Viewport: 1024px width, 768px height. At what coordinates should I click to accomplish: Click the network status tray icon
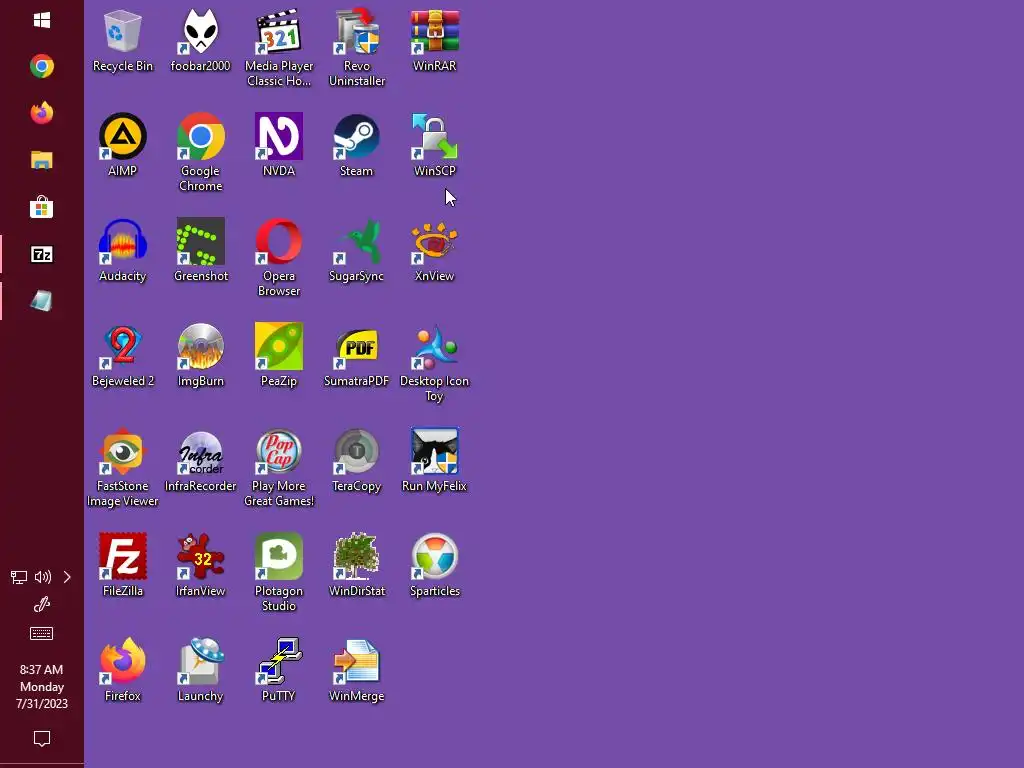[x=19, y=577]
